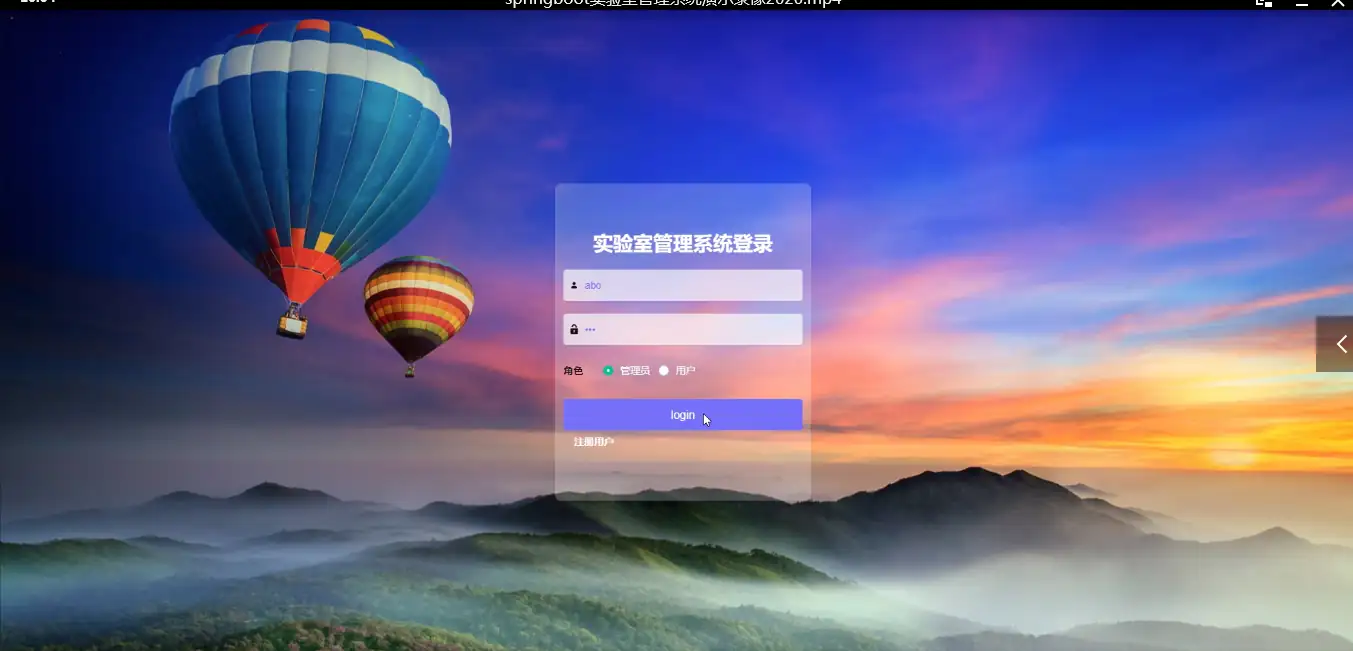The width and height of the screenshot is (1353, 651).
Task: Click the username field containing abo
Action: pos(683,285)
